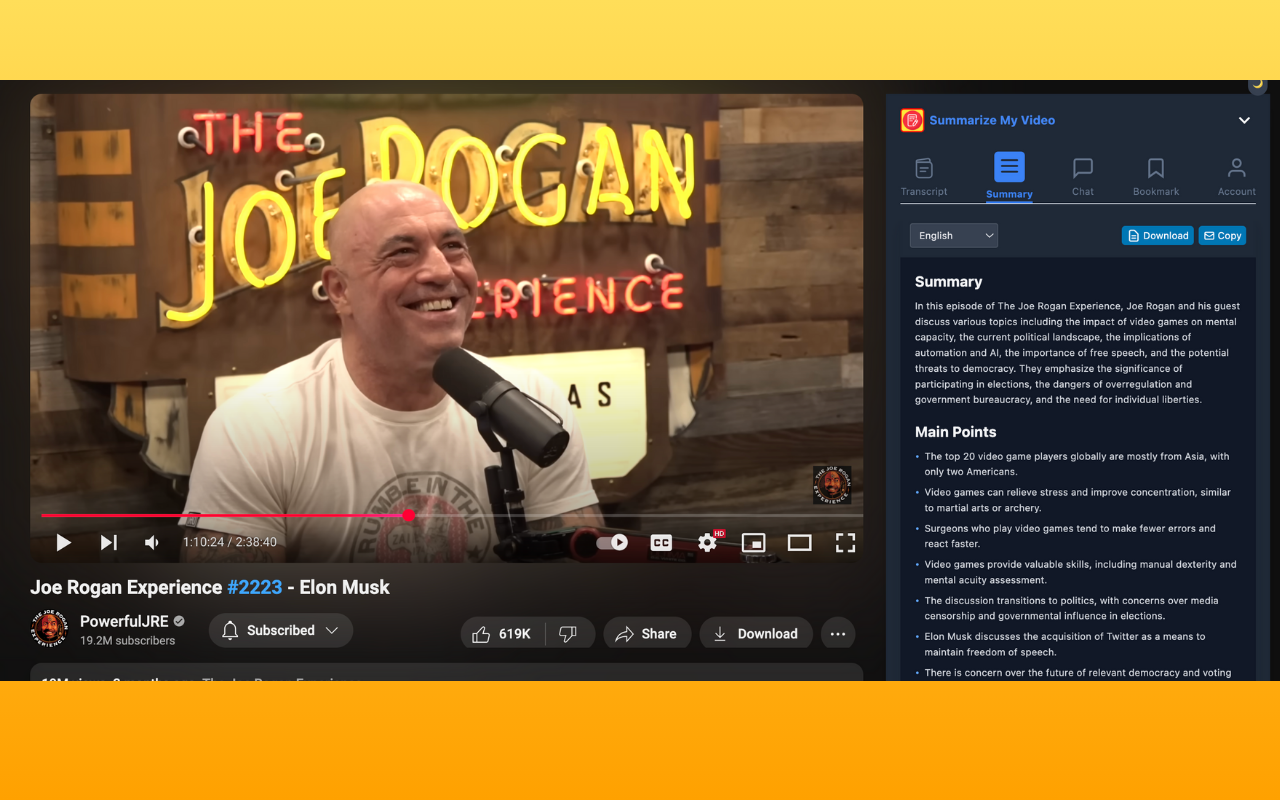Mute the video audio
1280x800 pixels.
[x=151, y=542]
